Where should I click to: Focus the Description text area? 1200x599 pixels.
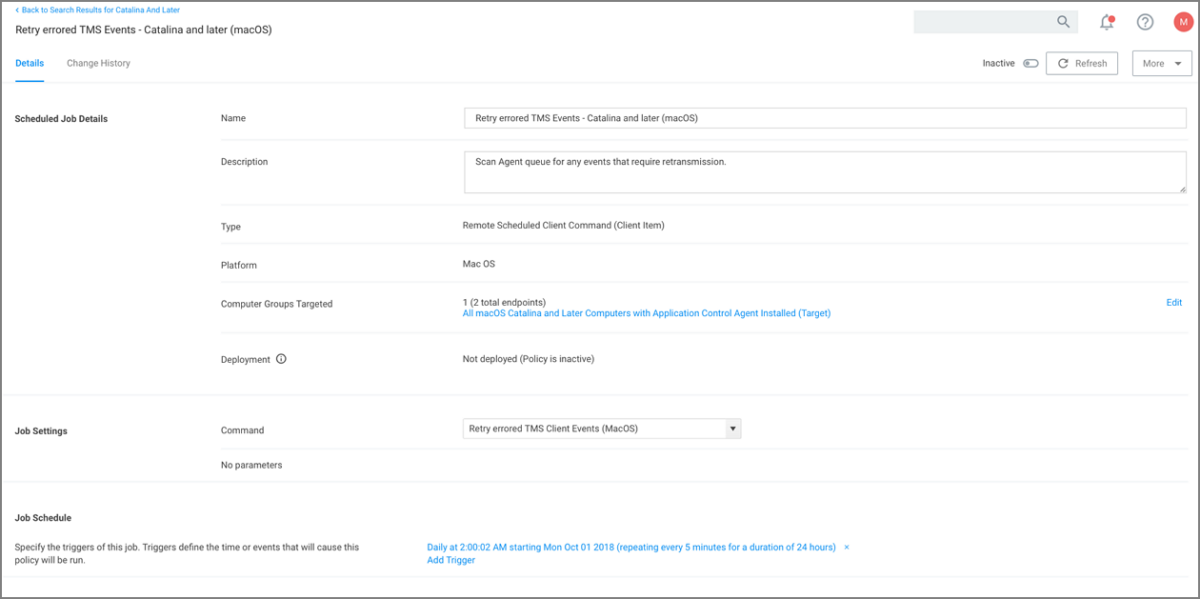pyautogui.click(x=824, y=172)
